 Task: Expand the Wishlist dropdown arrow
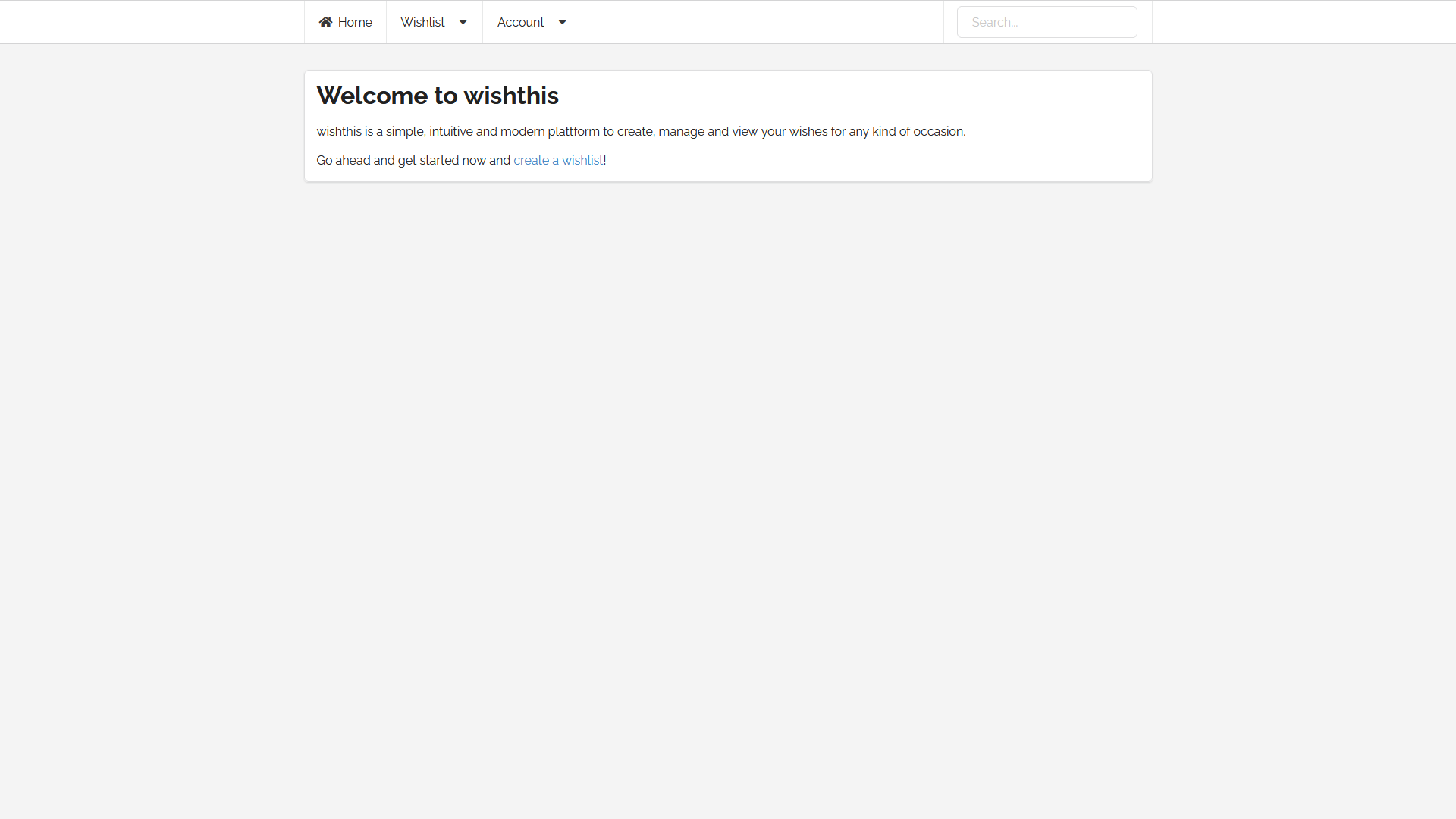click(x=463, y=23)
